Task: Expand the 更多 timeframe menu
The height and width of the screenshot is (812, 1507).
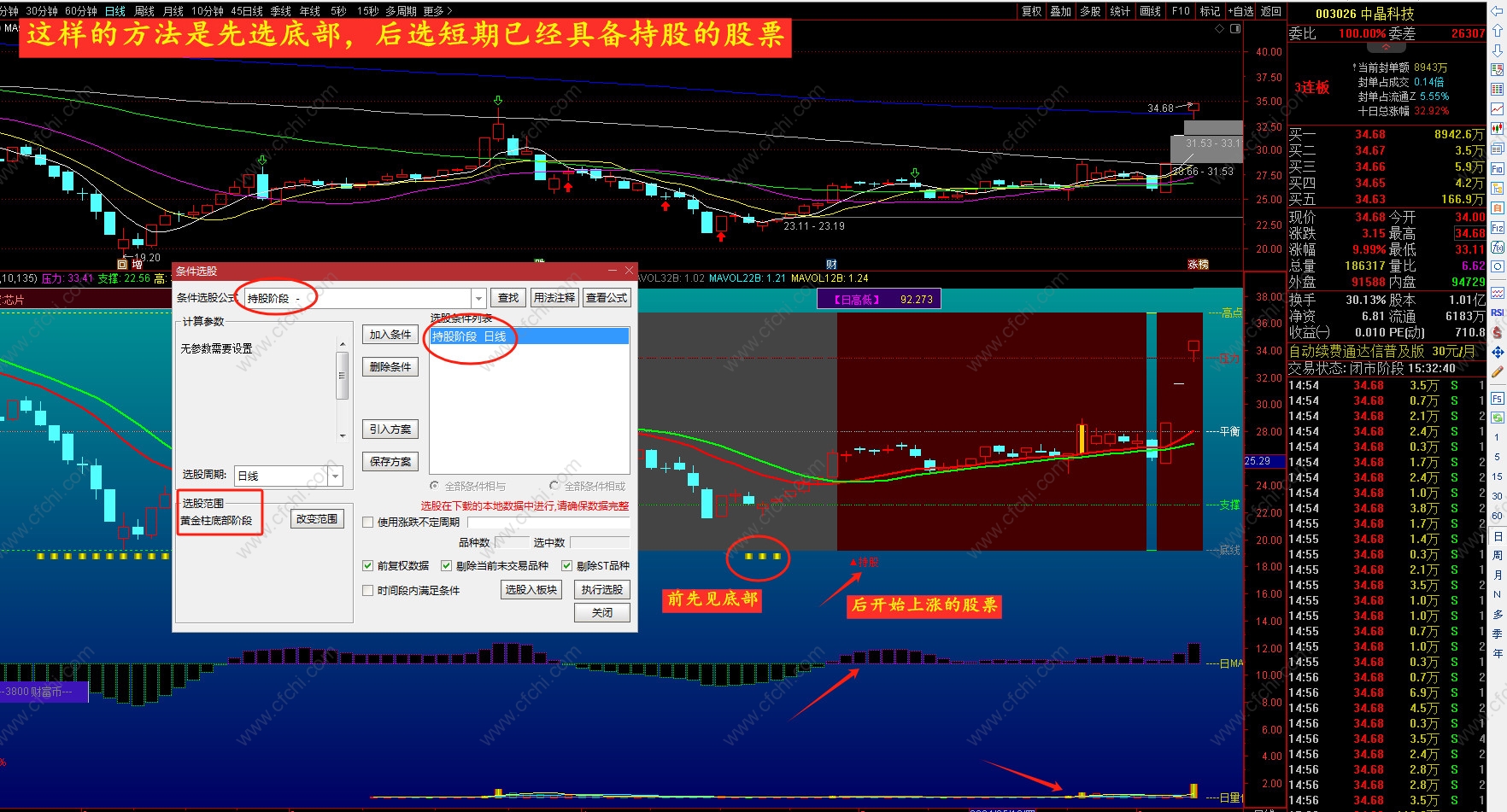Action: 438,11
